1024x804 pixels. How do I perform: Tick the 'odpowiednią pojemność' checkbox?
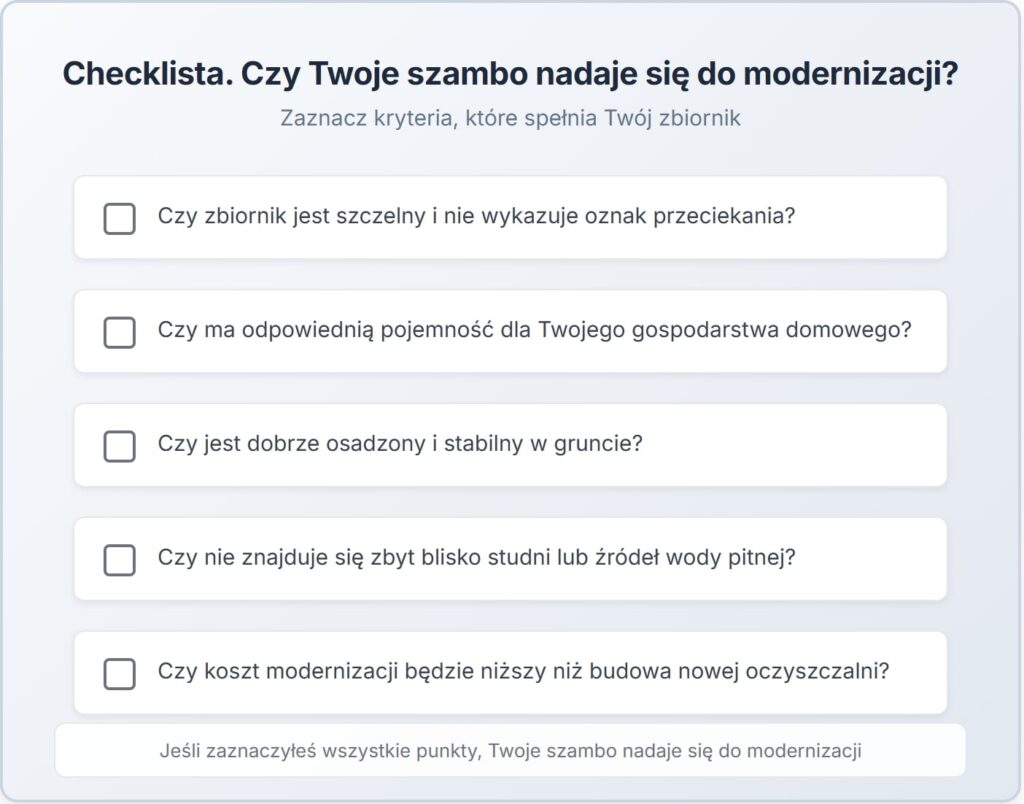[120, 332]
